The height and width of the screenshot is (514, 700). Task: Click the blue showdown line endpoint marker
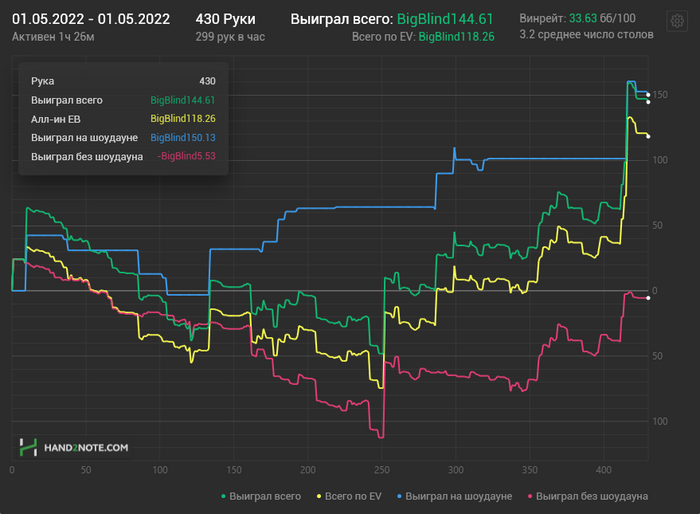[648, 95]
